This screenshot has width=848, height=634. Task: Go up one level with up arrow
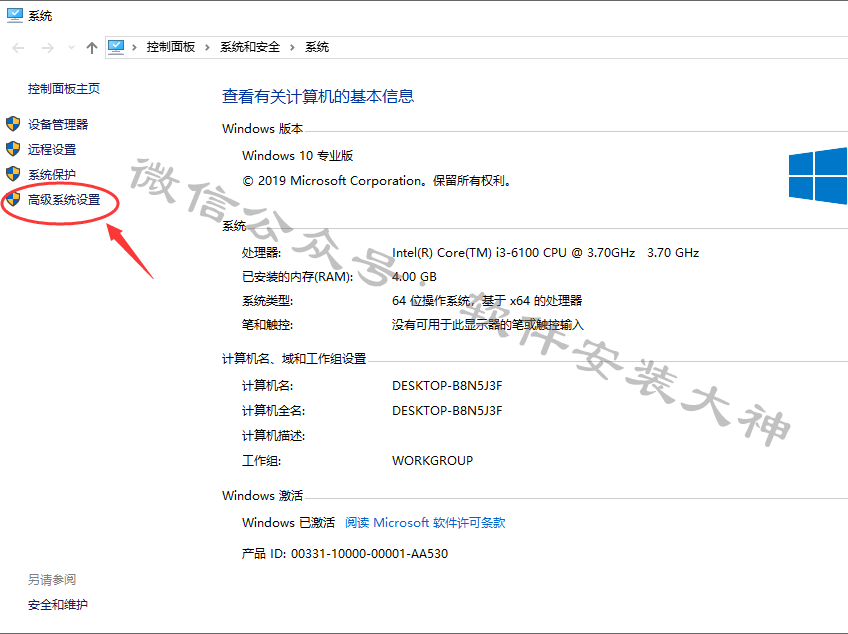click(x=91, y=48)
